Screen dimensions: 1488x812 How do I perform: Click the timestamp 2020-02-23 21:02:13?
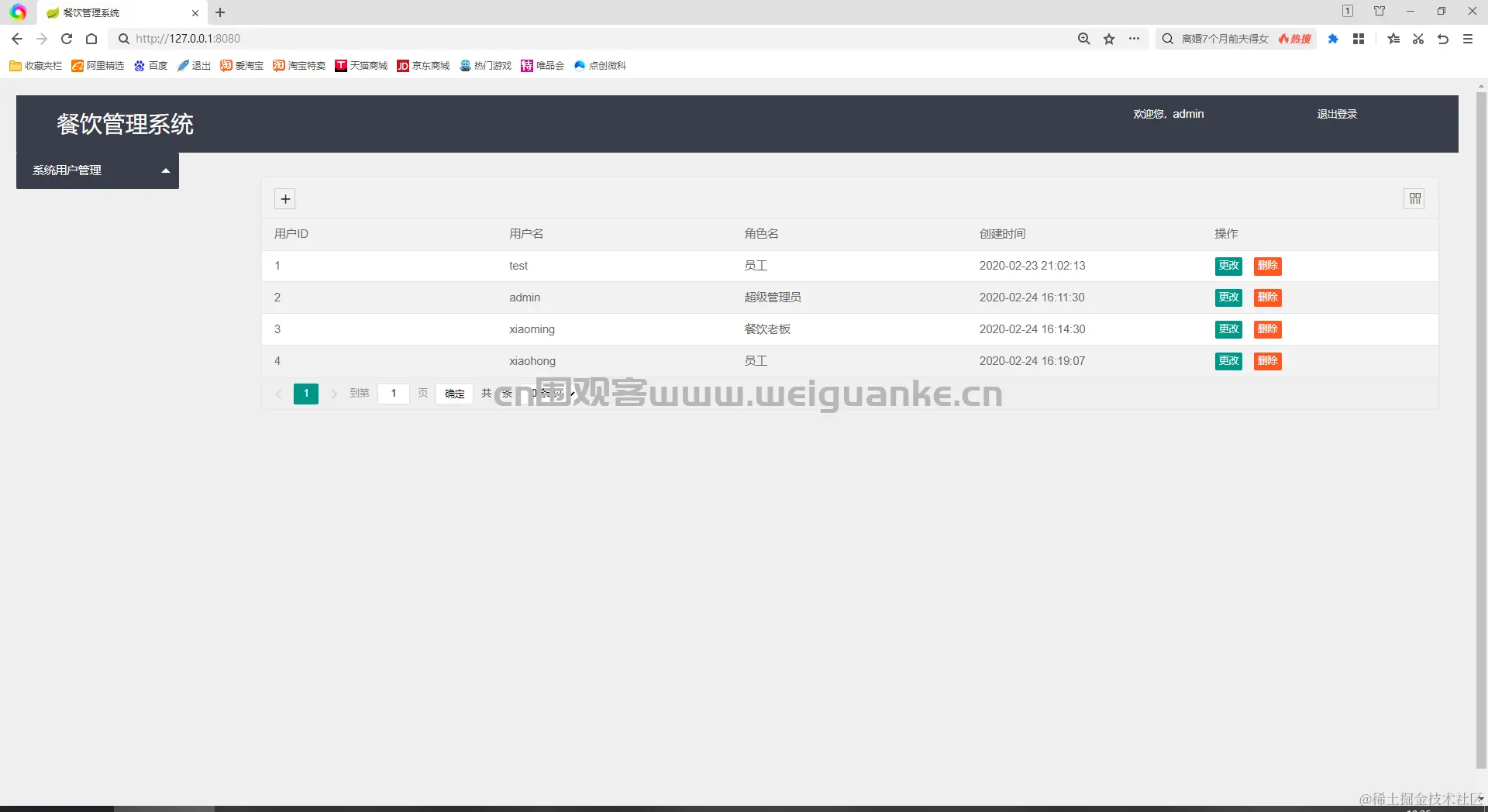tap(1032, 266)
